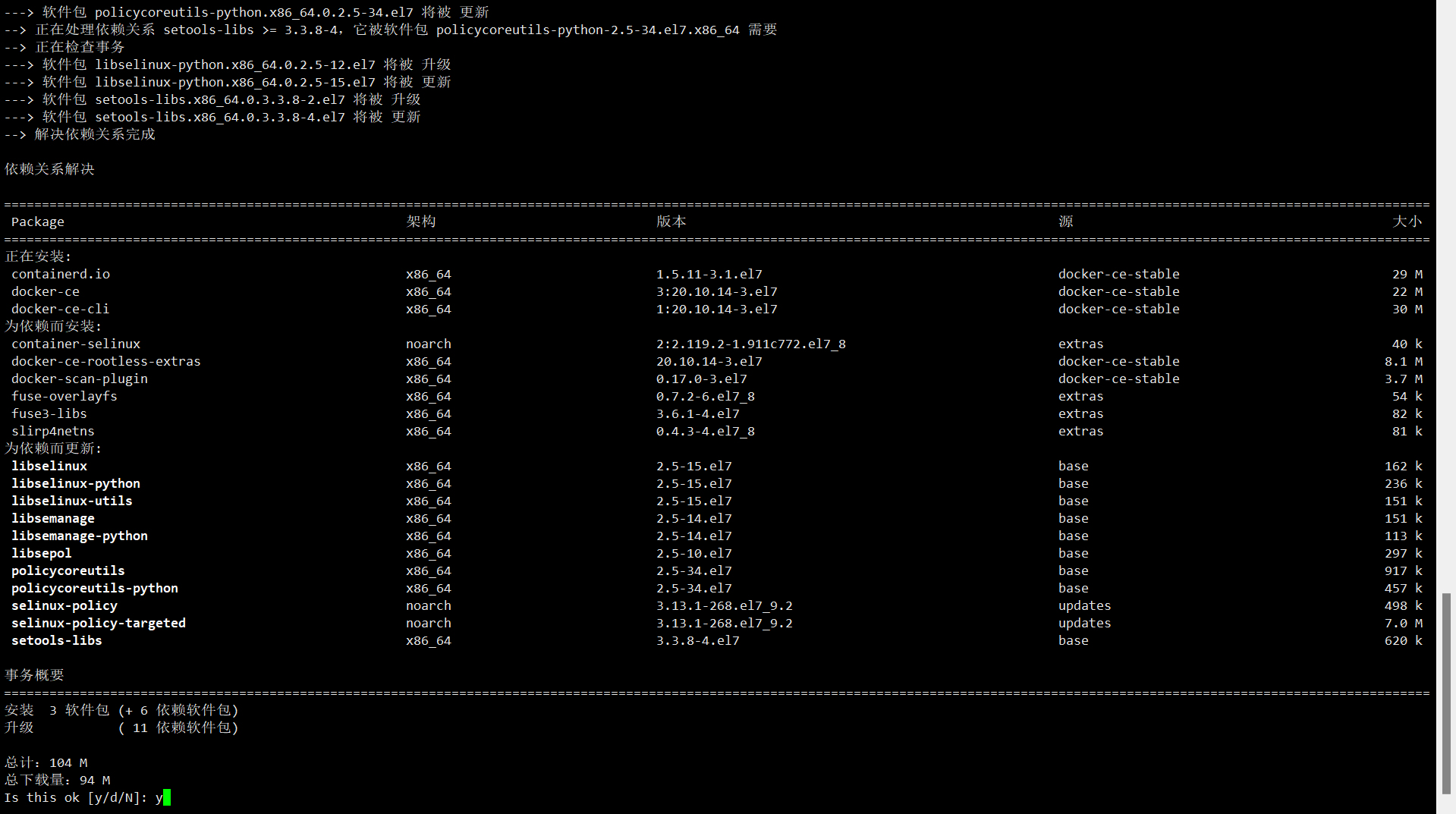1456x814 pixels.
Task: Click the 依赖关系解决 line
Action: pyautogui.click(x=50, y=169)
